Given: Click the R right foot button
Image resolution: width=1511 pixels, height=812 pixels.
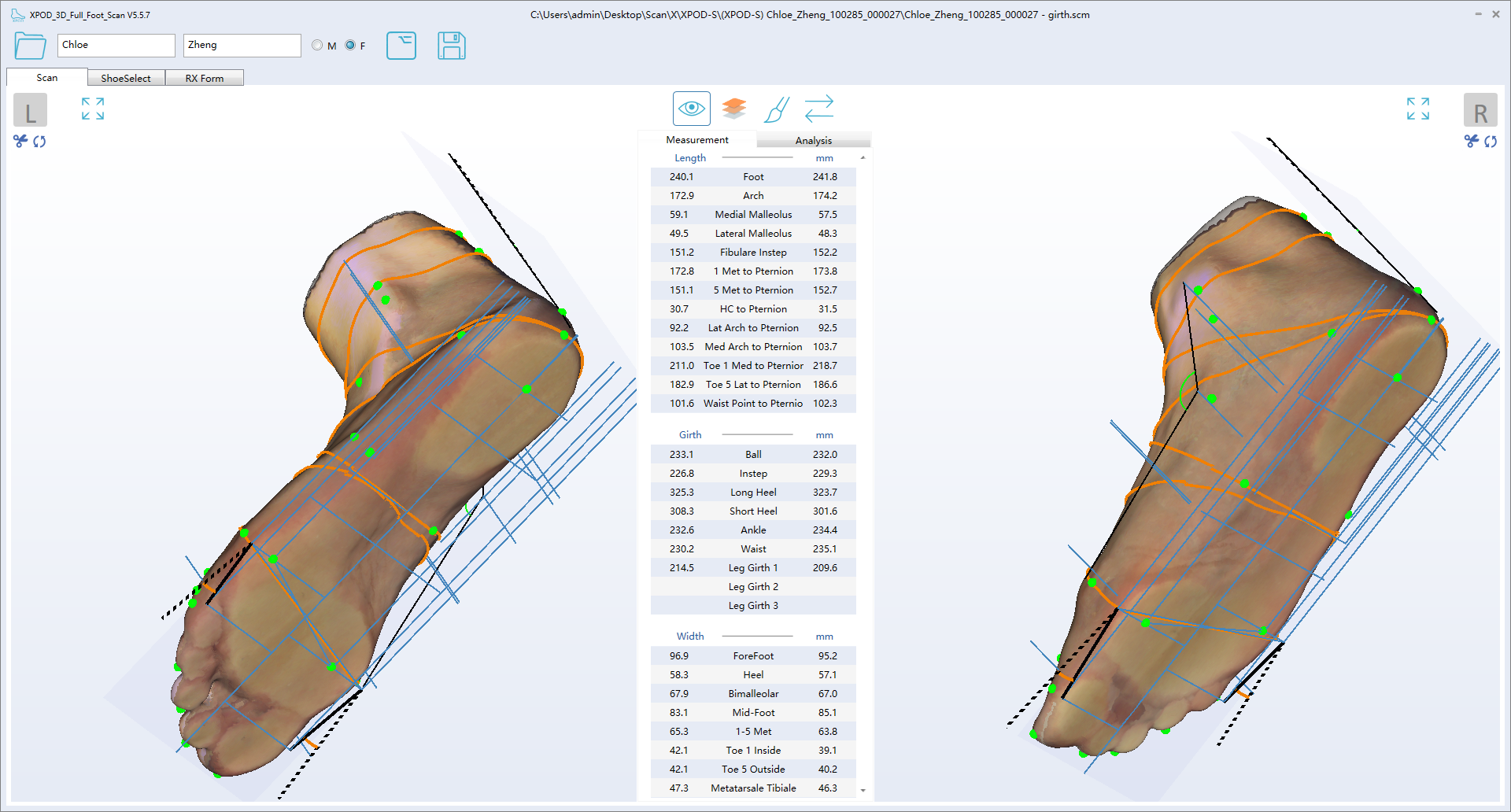Looking at the screenshot, I should click(1480, 111).
